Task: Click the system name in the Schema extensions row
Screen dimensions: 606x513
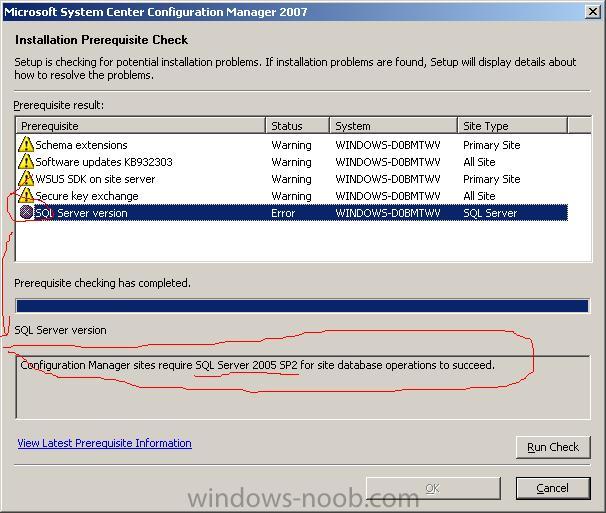Action: tap(388, 145)
